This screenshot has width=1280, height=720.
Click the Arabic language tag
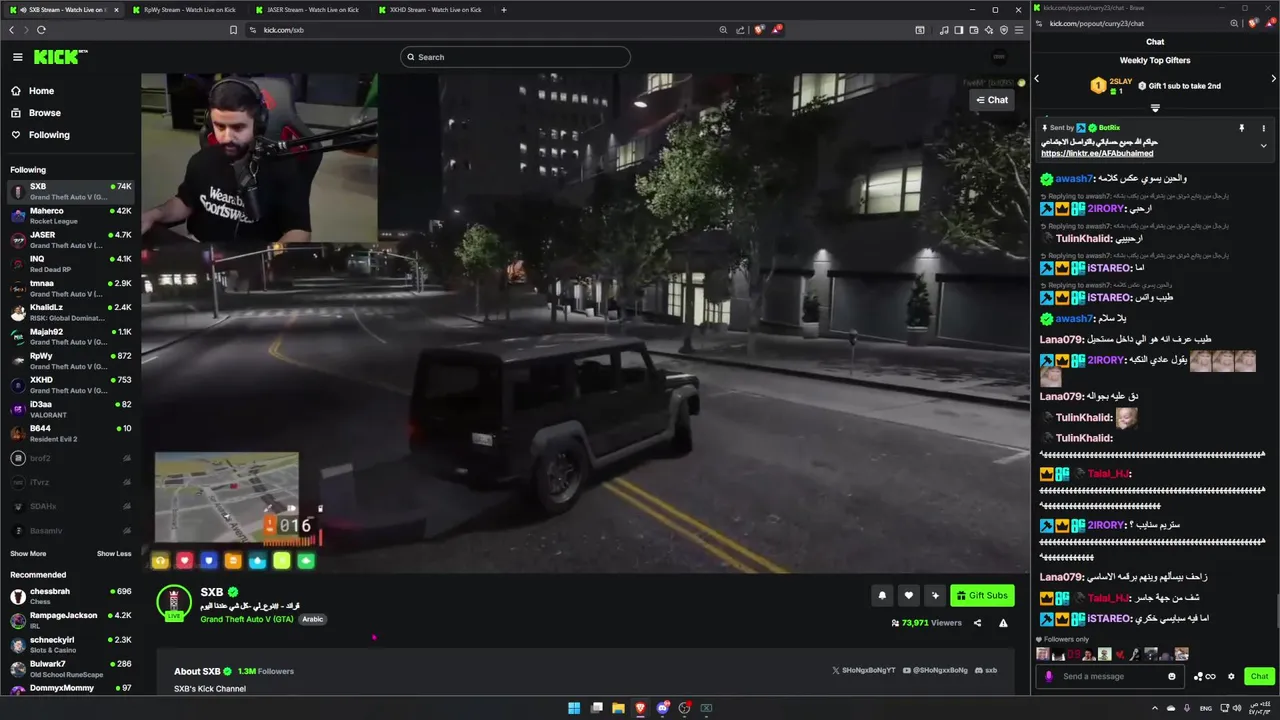tap(313, 619)
